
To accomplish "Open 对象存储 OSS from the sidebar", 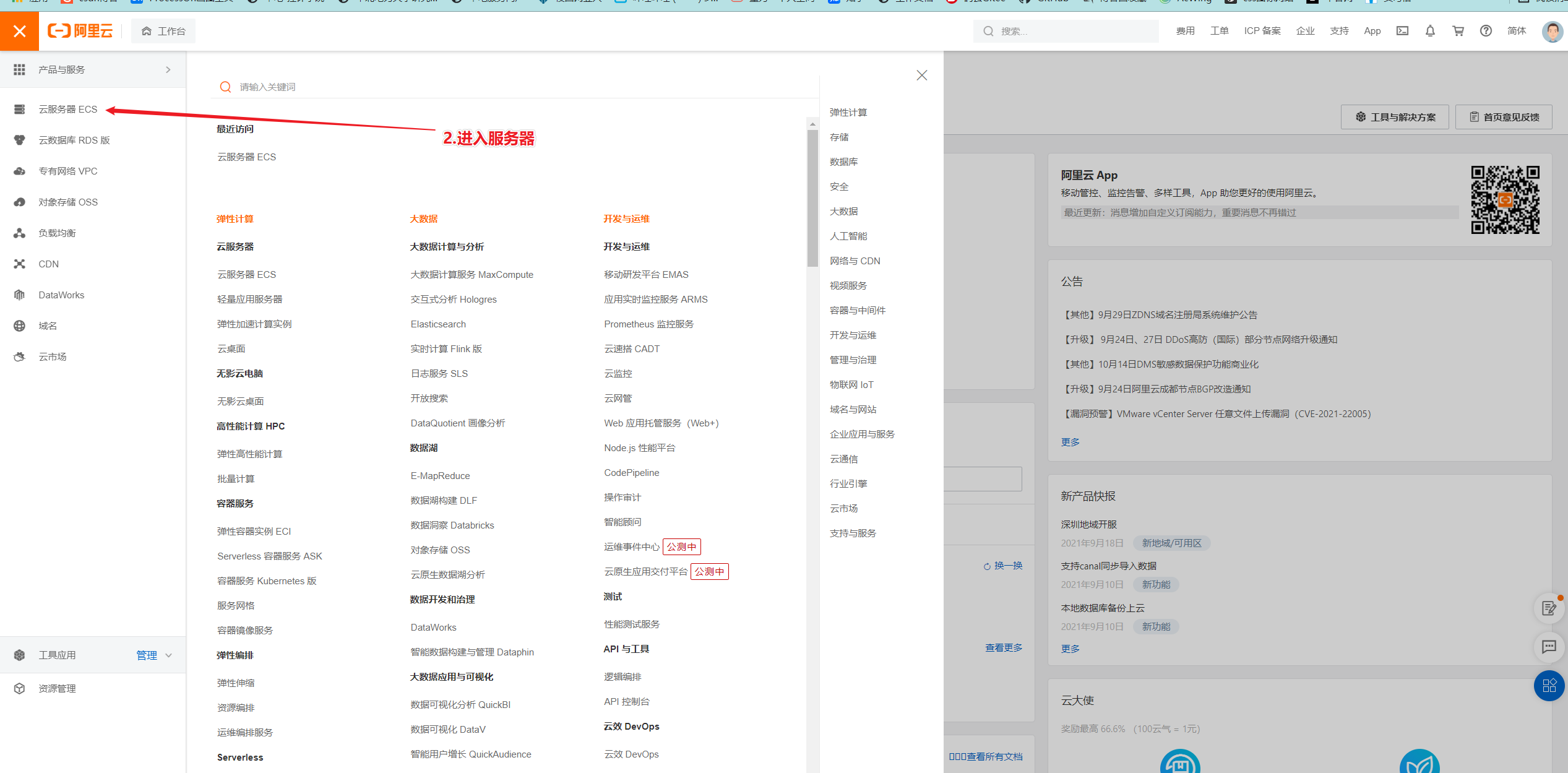I will point(67,202).
